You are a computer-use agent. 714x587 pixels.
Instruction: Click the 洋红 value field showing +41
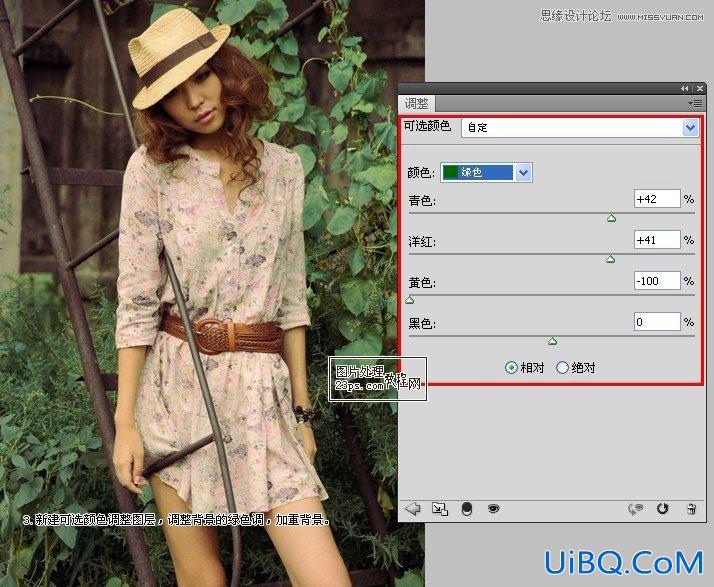coord(657,240)
